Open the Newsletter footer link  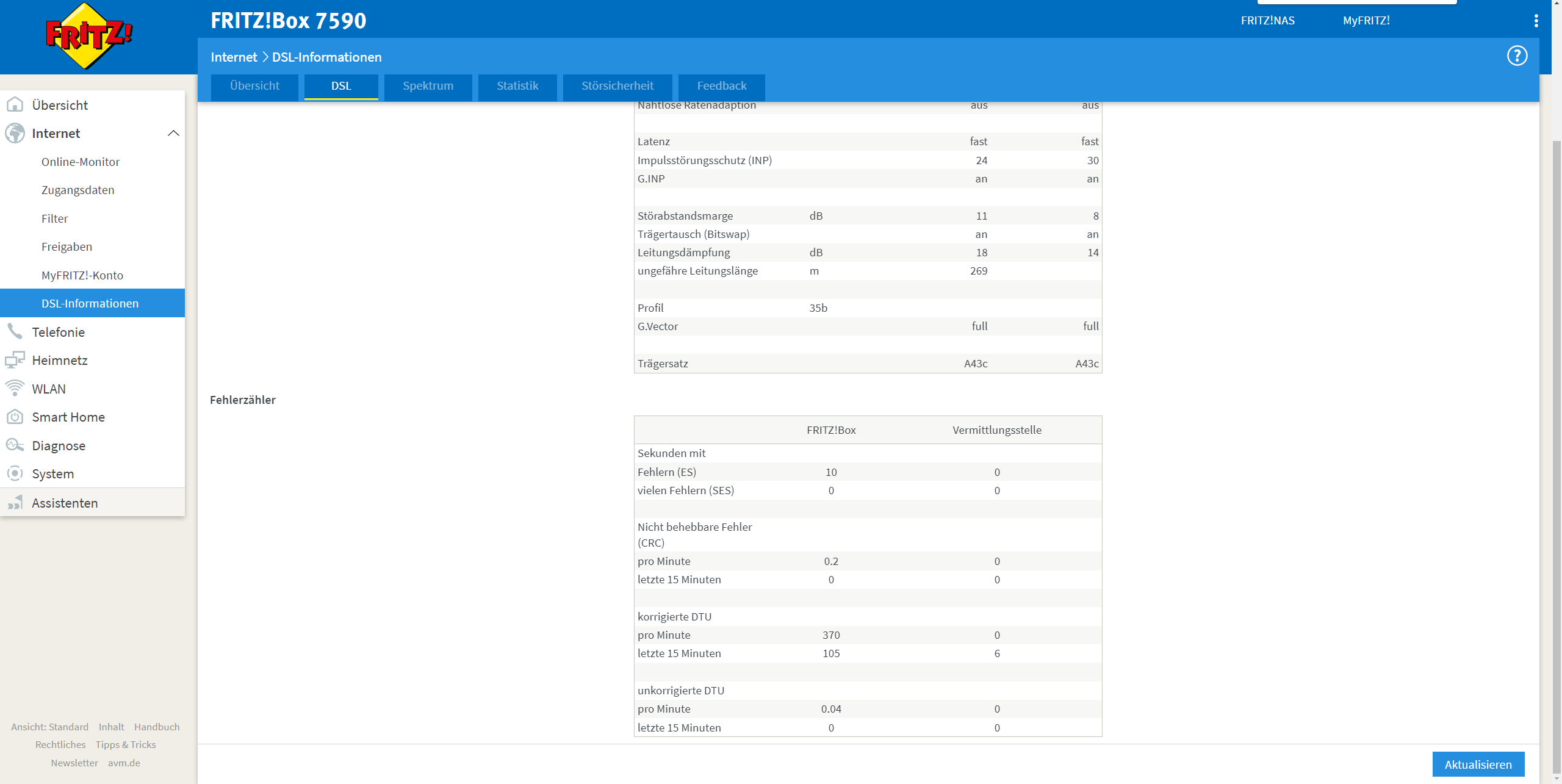click(x=74, y=763)
